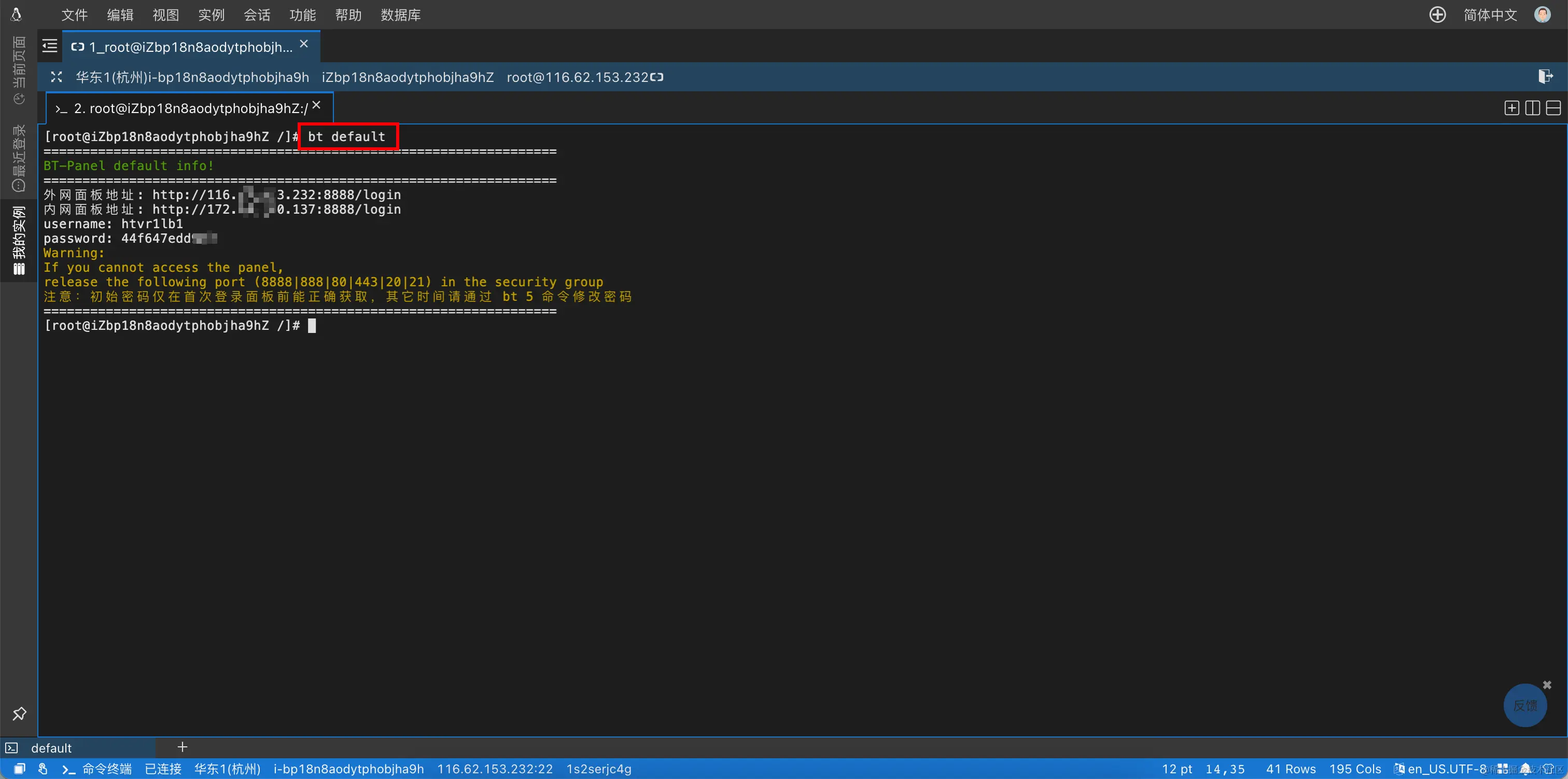
Task: Click the 12 pt font size in status bar
Action: tap(1177, 769)
